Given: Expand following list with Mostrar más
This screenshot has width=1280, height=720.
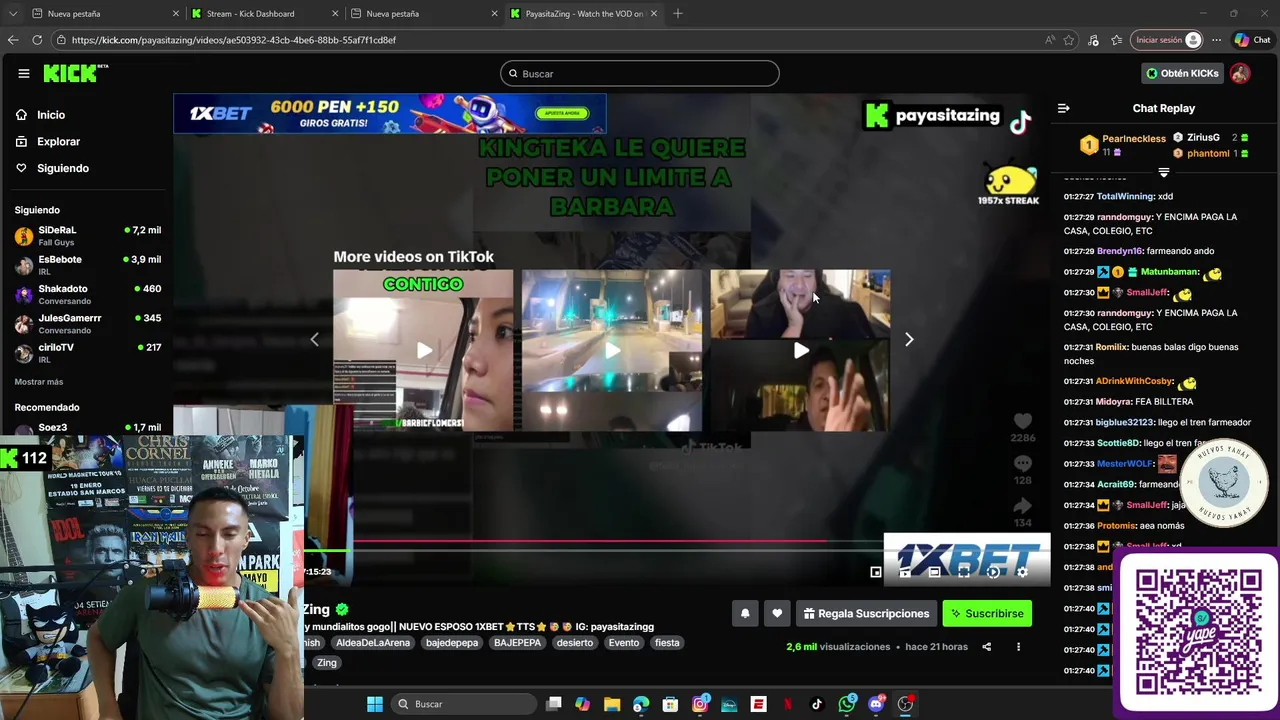Looking at the screenshot, I should [38, 382].
